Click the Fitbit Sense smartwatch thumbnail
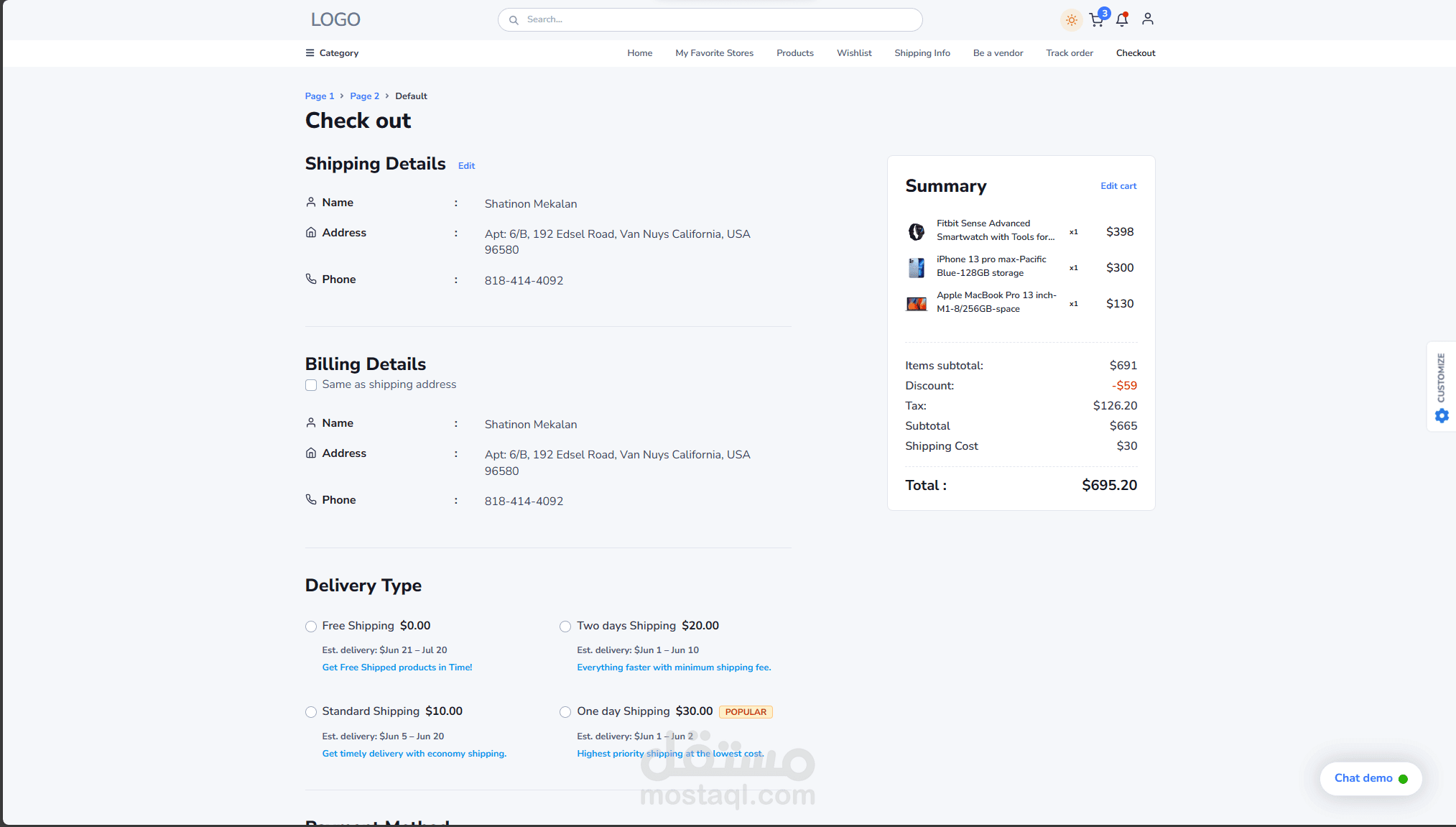 tap(917, 231)
